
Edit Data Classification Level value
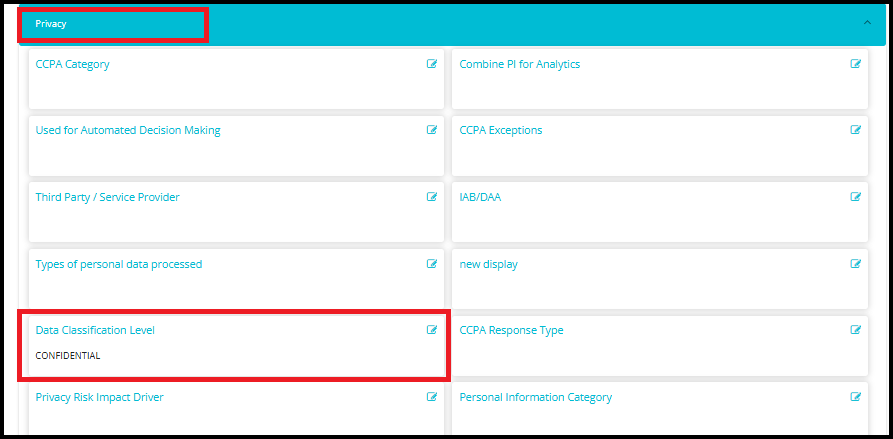[432, 330]
